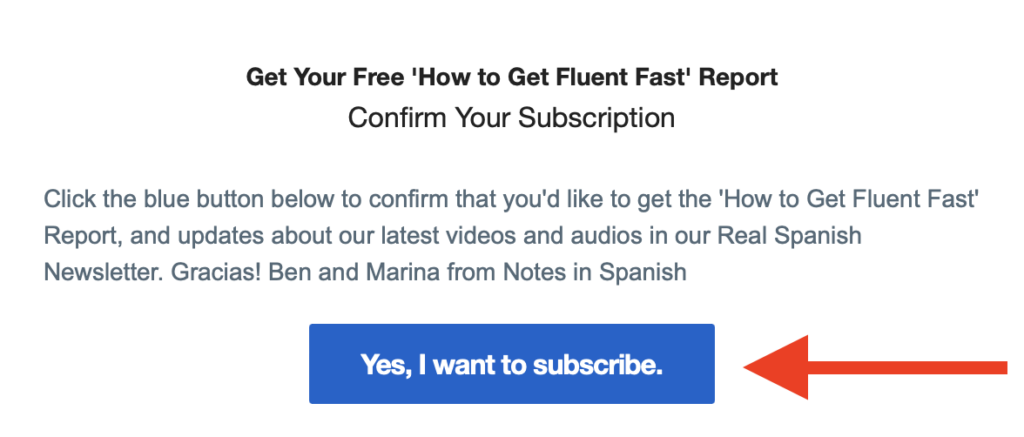The width and height of the screenshot is (1024, 437).
Task: Click the word "Report" in the bold heading
Action: [738, 78]
